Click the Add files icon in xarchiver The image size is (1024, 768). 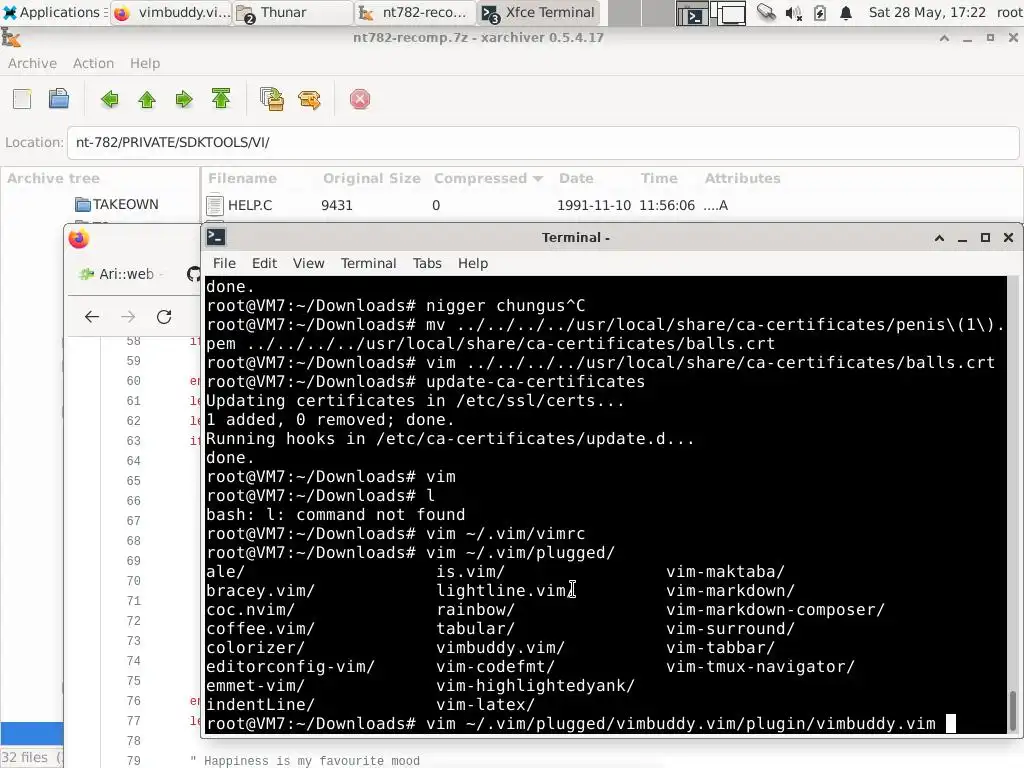pyautogui.click(x=272, y=99)
